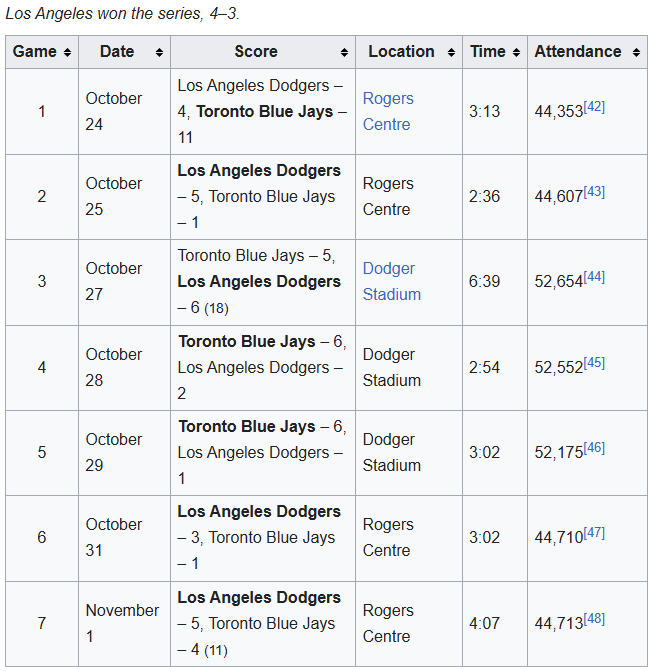Click the 6:39 time cell for Game 3
The image size is (652, 671).
coord(485,282)
